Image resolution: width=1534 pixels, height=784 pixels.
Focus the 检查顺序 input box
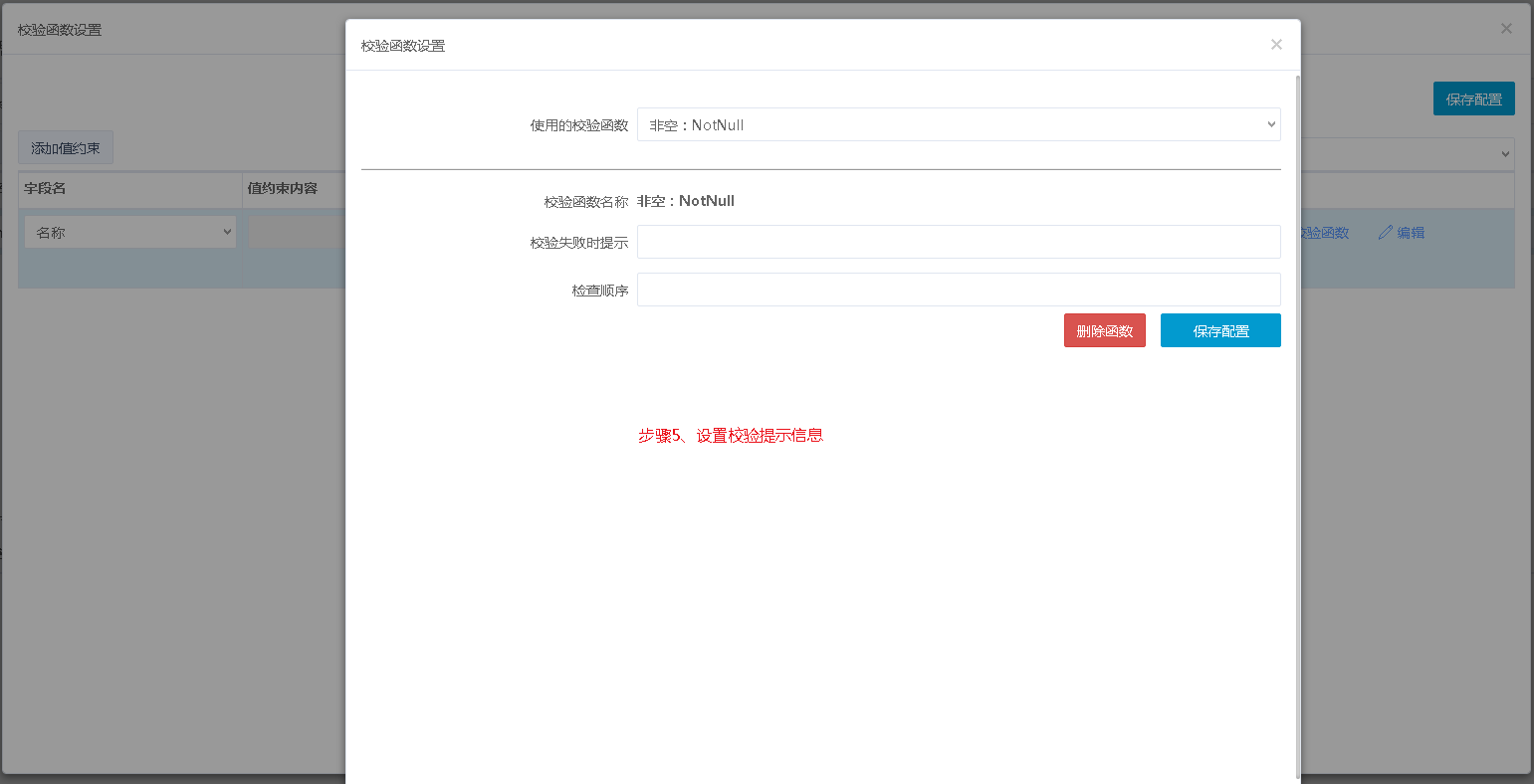[x=958, y=290]
